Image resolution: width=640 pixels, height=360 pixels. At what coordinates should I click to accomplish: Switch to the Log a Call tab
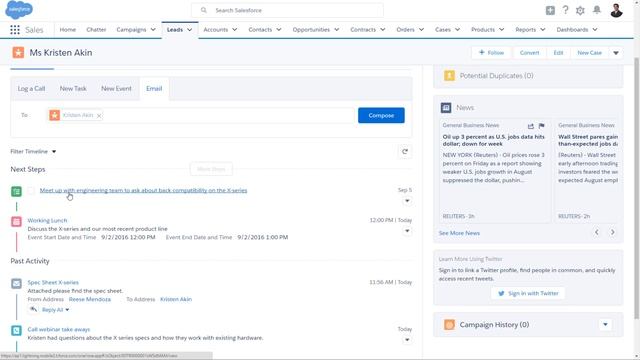pos(31,89)
